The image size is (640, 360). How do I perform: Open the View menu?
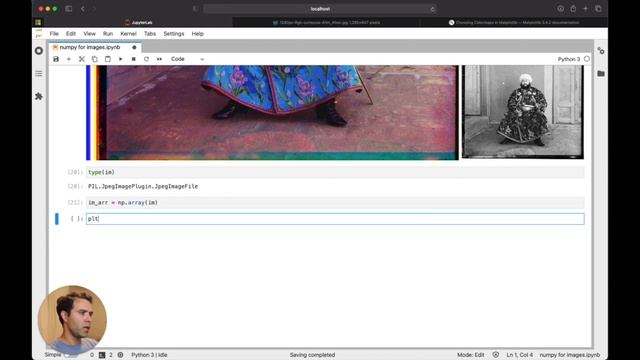pyautogui.click(x=89, y=34)
